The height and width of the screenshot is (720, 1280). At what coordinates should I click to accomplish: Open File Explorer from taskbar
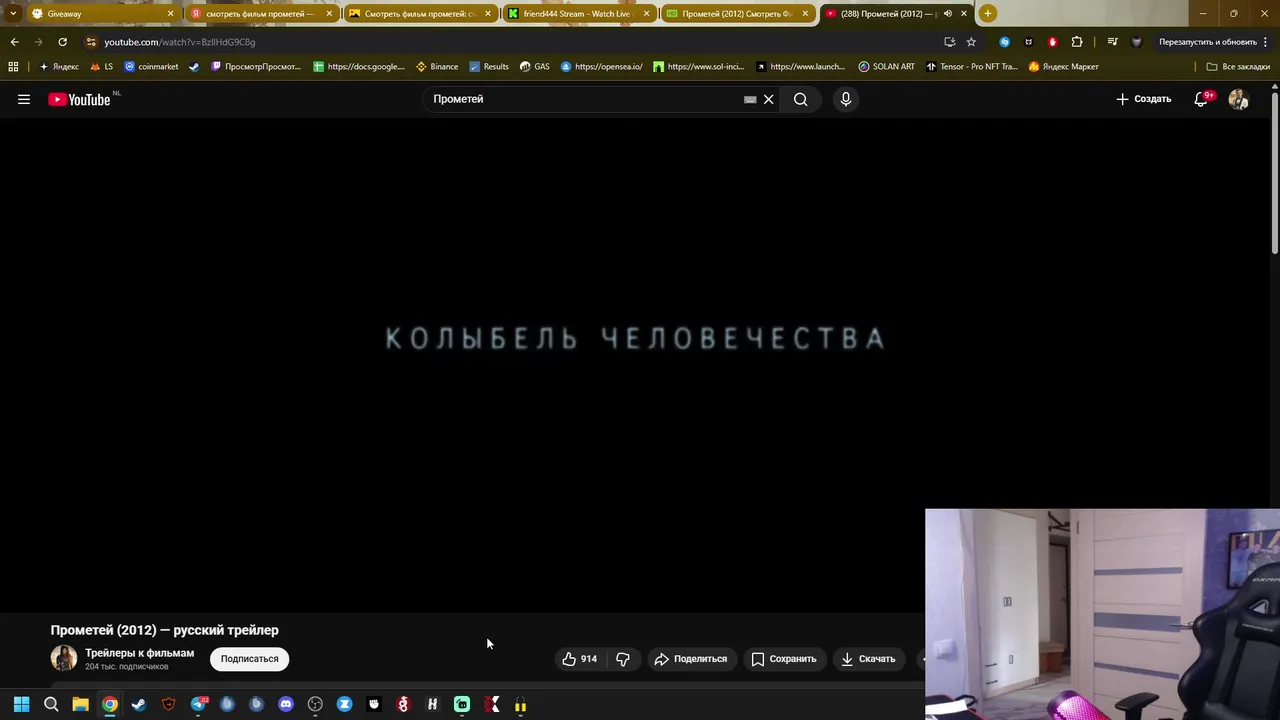point(80,705)
